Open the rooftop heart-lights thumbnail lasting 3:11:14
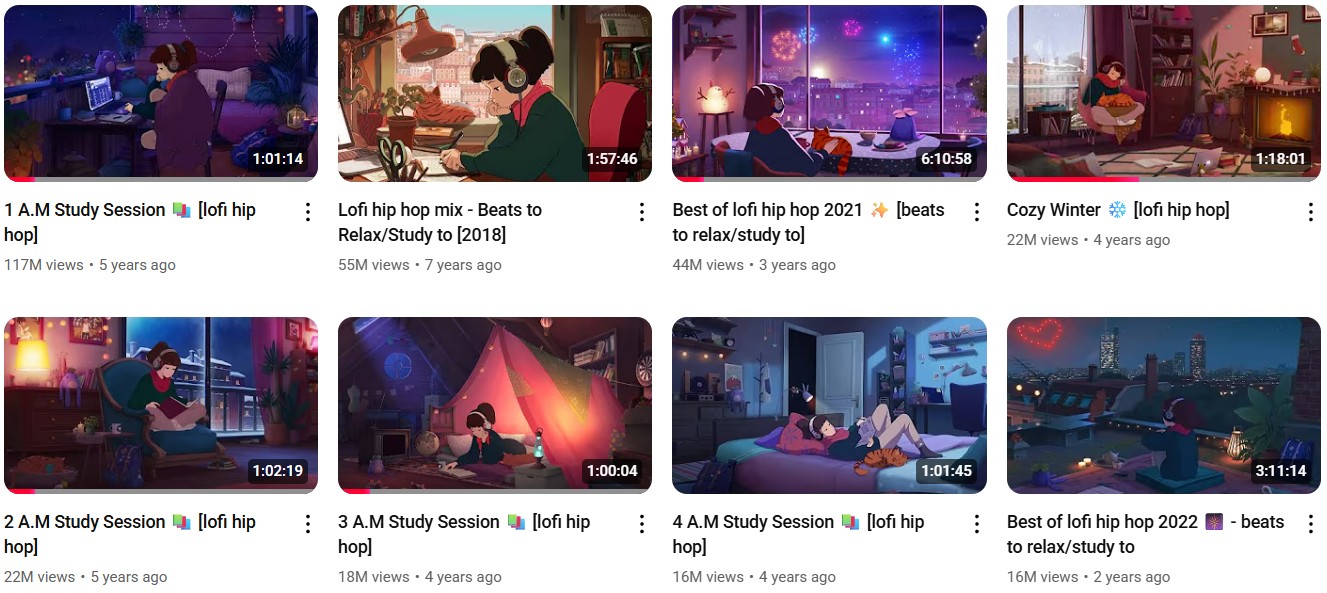The height and width of the screenshot is (593, 1327). pyautogui.click(x=1164, y=405)
